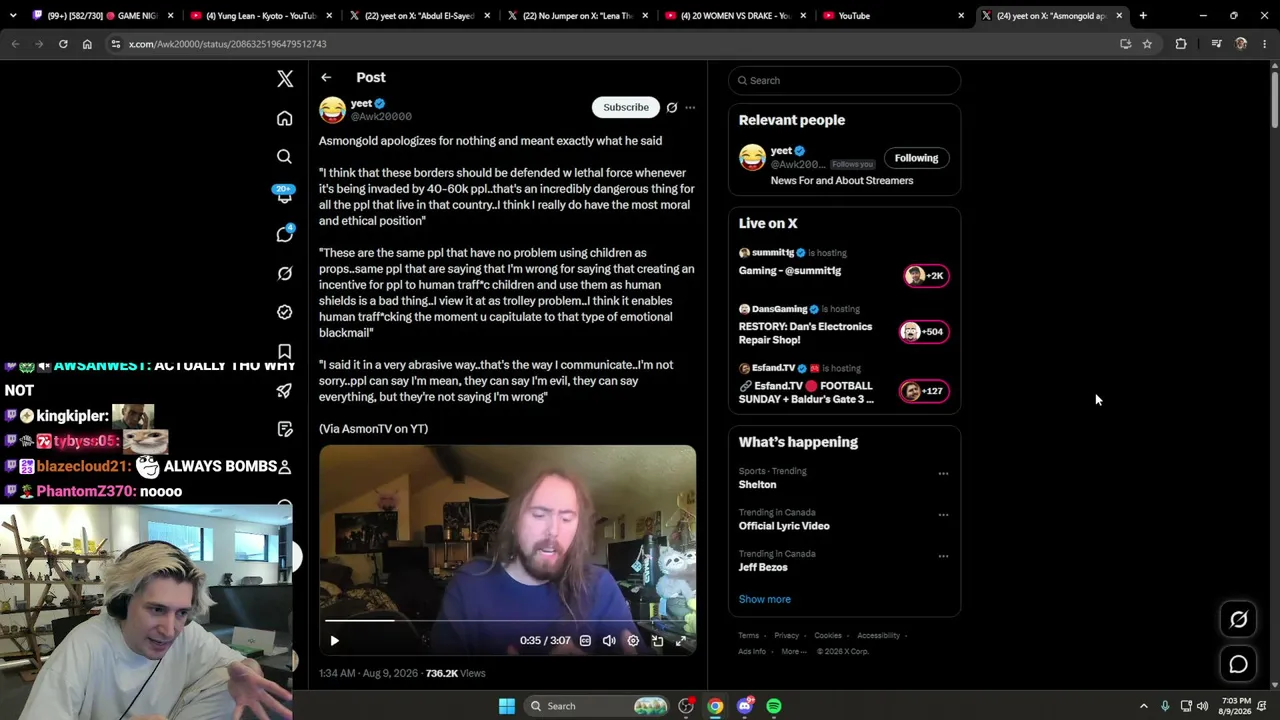Go to the X home logo
1280x720 pixels.
click(285, 79)
